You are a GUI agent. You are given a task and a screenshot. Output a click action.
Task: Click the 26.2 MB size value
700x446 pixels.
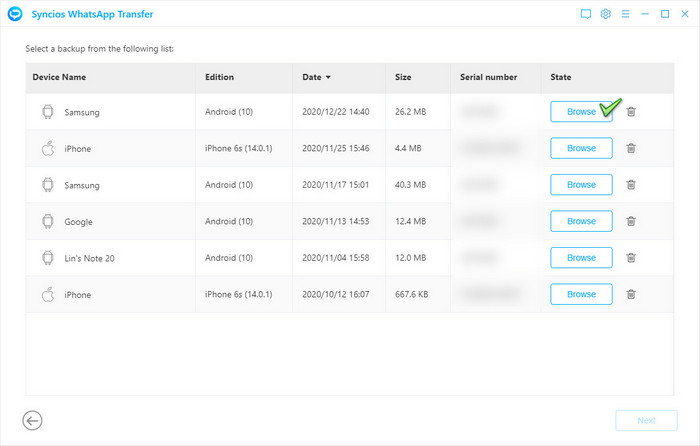click(410, 112)
